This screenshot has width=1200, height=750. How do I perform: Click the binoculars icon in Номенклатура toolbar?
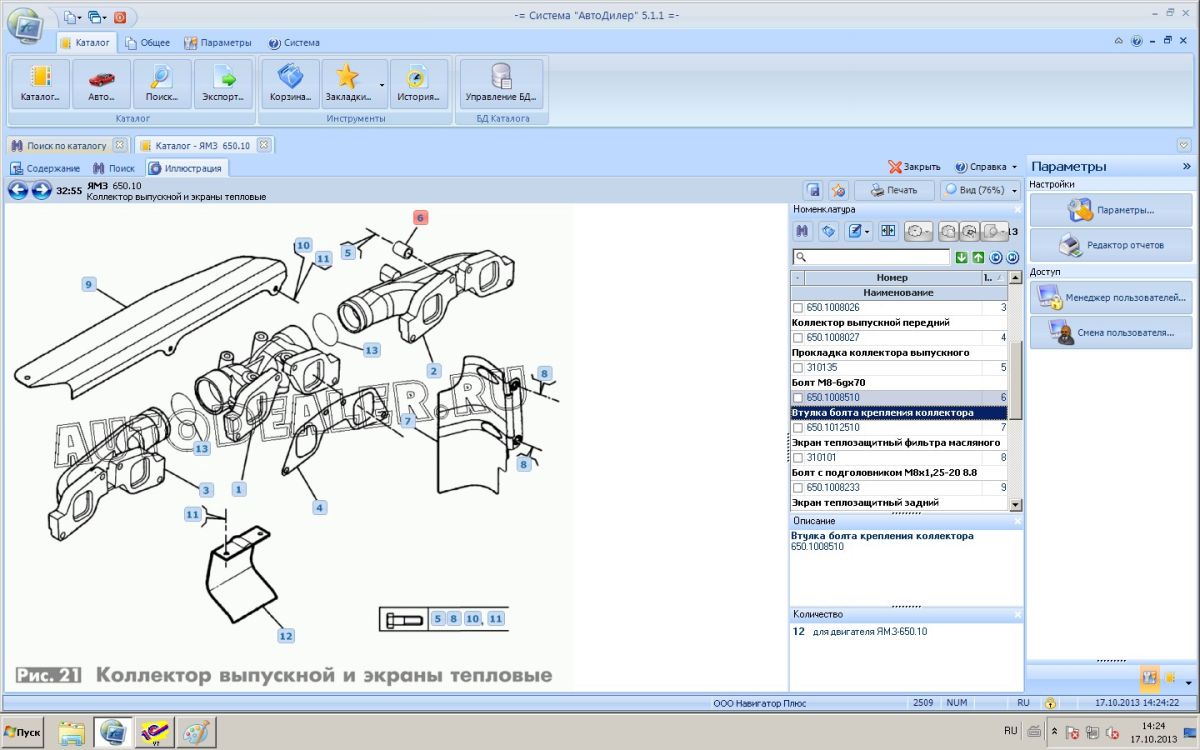click(x=802, y=231)
